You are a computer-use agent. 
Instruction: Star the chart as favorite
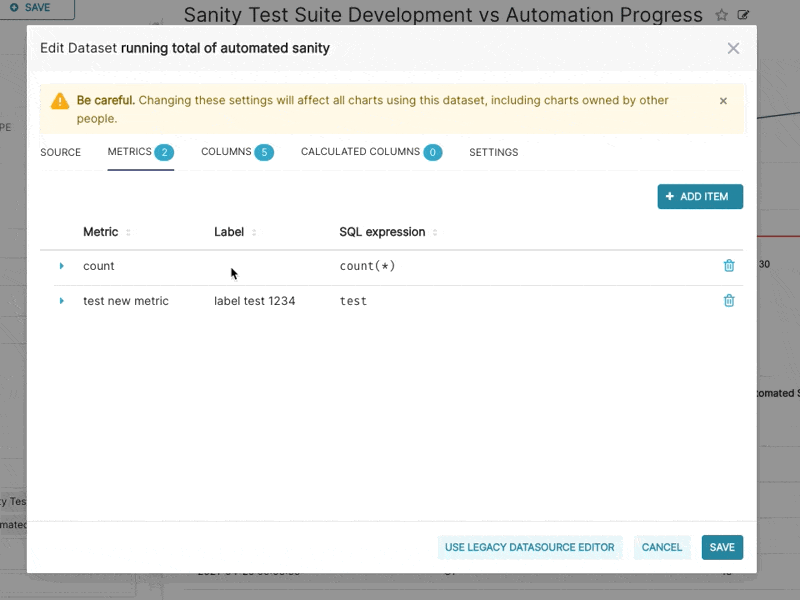(721, 15)
